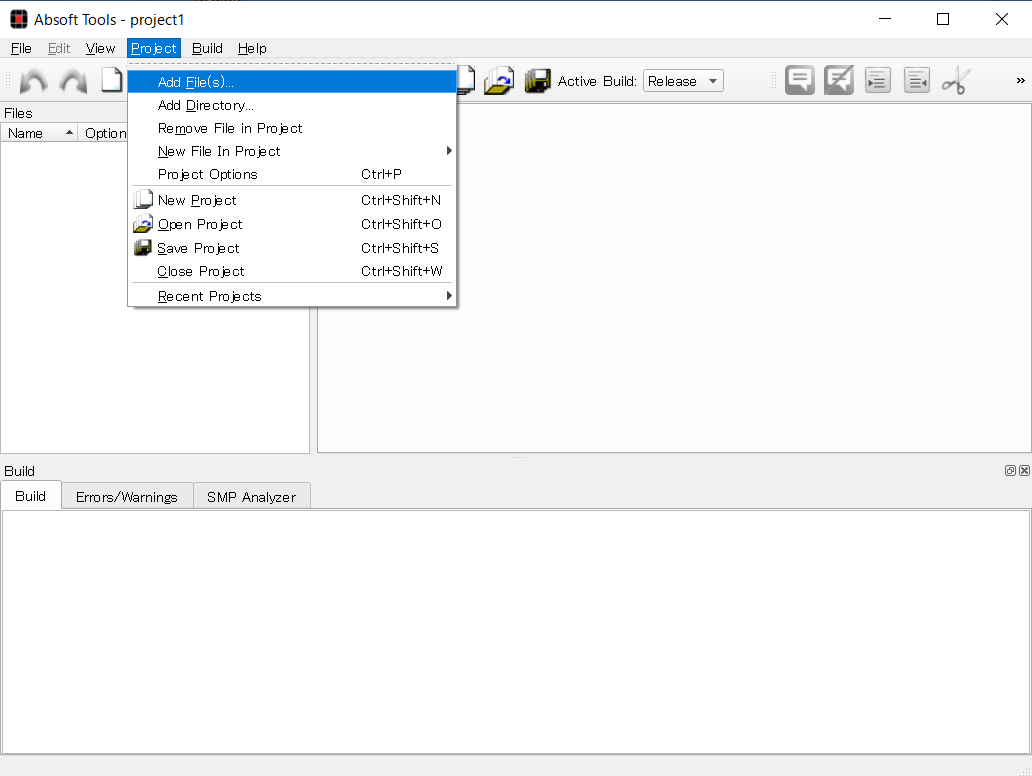
Task: Click the Ctrl+Shift+O shortcut text
Action: (x=401, y=224)
